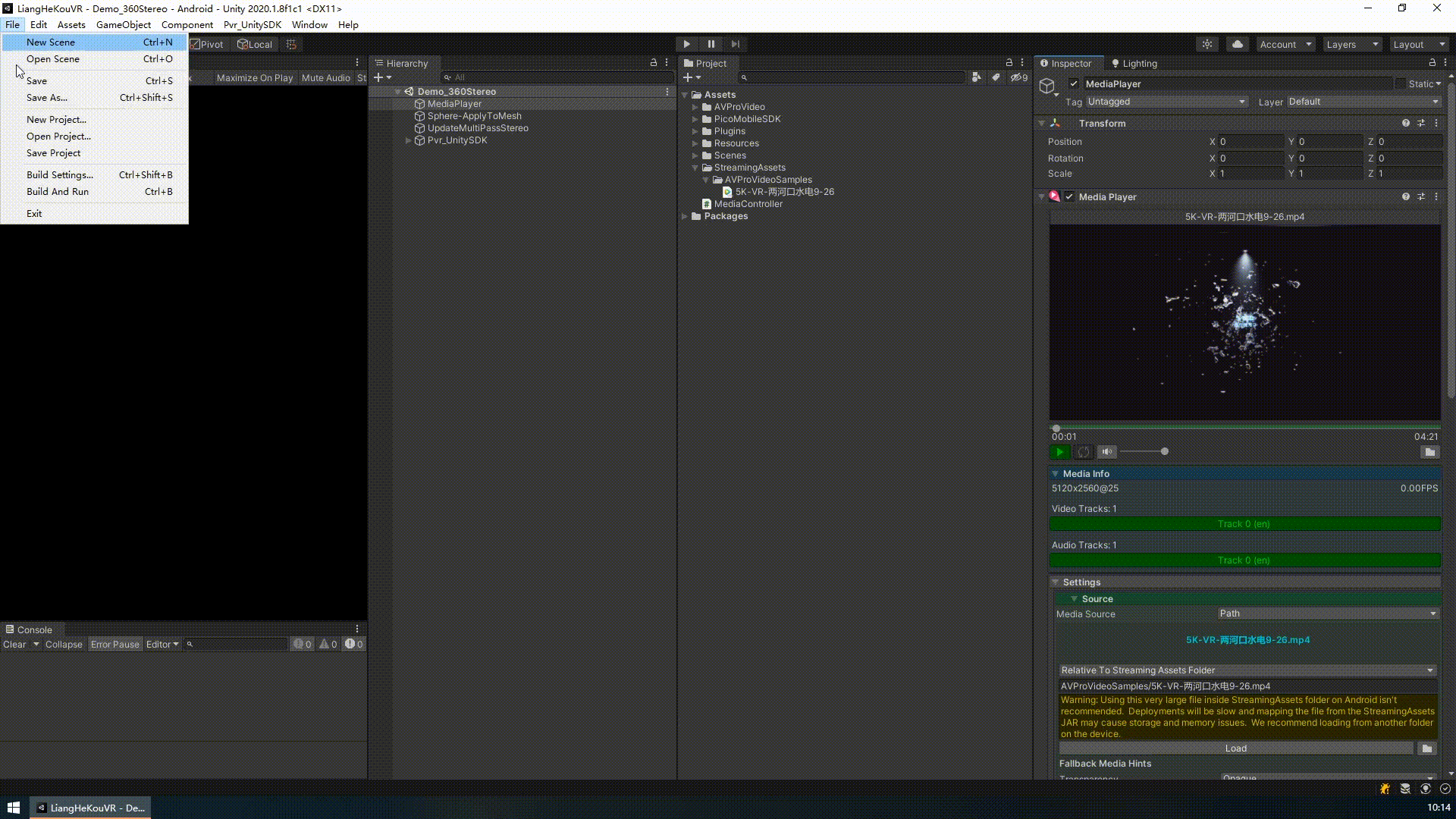
Task: Open the Cloud services icon
Action: pos(1237,44)
